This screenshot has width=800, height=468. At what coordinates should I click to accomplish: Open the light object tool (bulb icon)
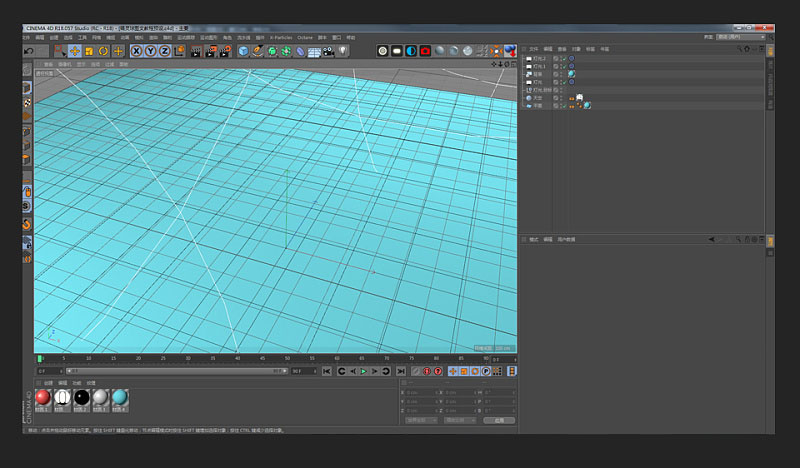tap(342, 50)
